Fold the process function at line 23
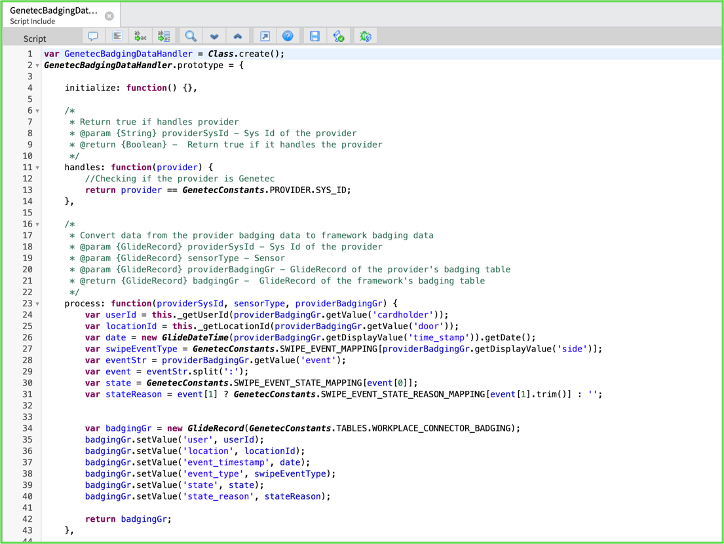The width and height of the screenshot is (724, 544). click(x=37, y=303)
